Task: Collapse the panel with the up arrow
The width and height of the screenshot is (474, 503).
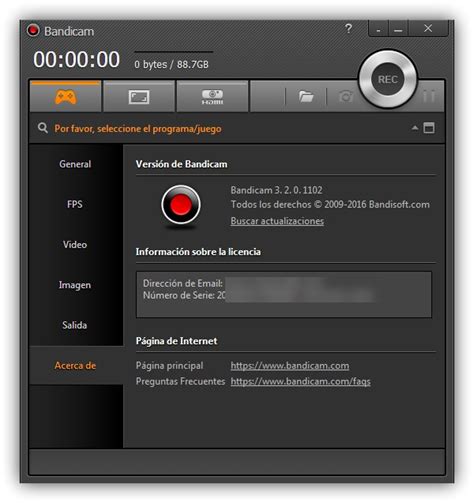Action: point(415,128)
